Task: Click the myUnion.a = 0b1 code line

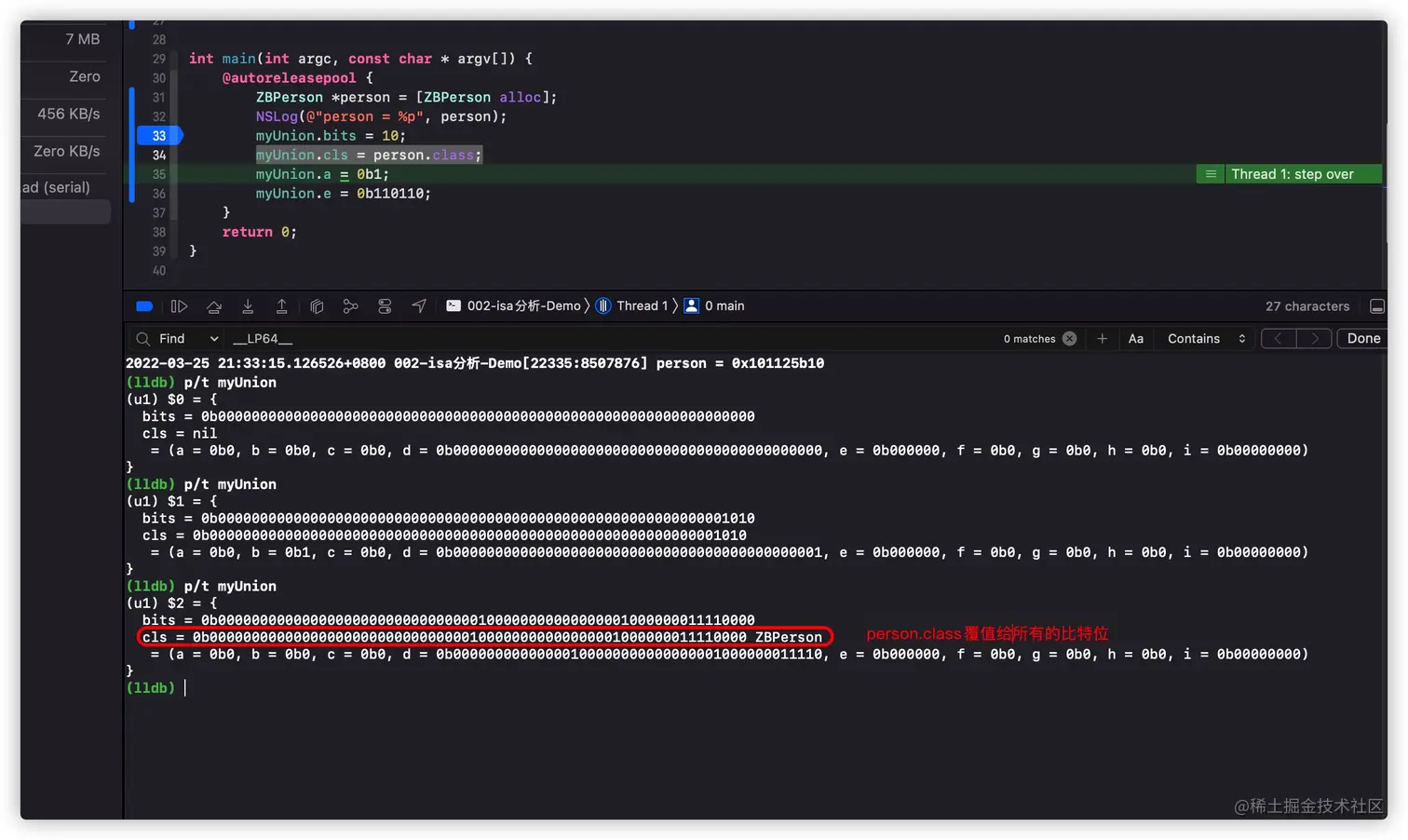Action: [322, 174]
